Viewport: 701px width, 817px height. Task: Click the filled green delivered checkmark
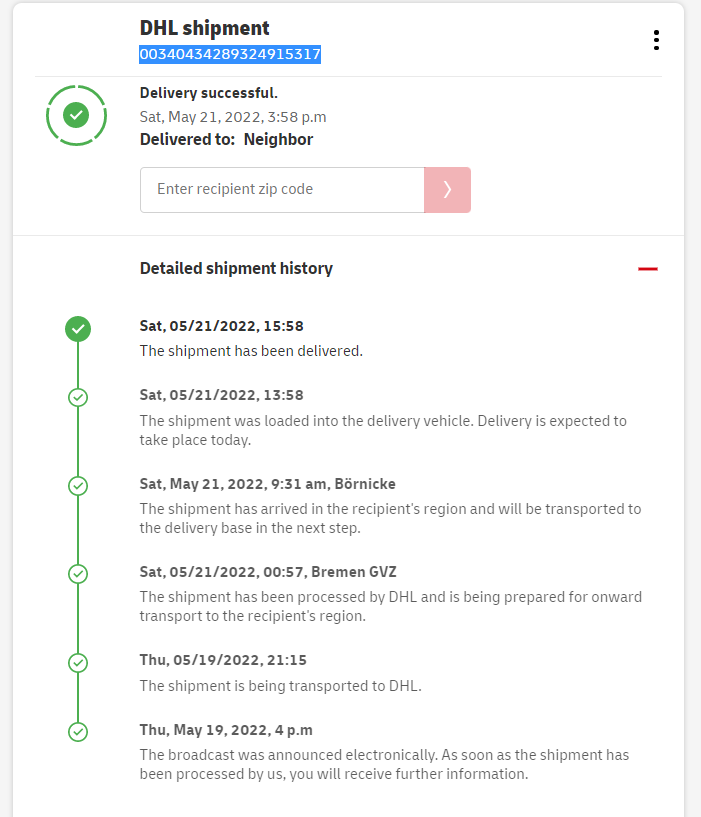click(78, 328)
